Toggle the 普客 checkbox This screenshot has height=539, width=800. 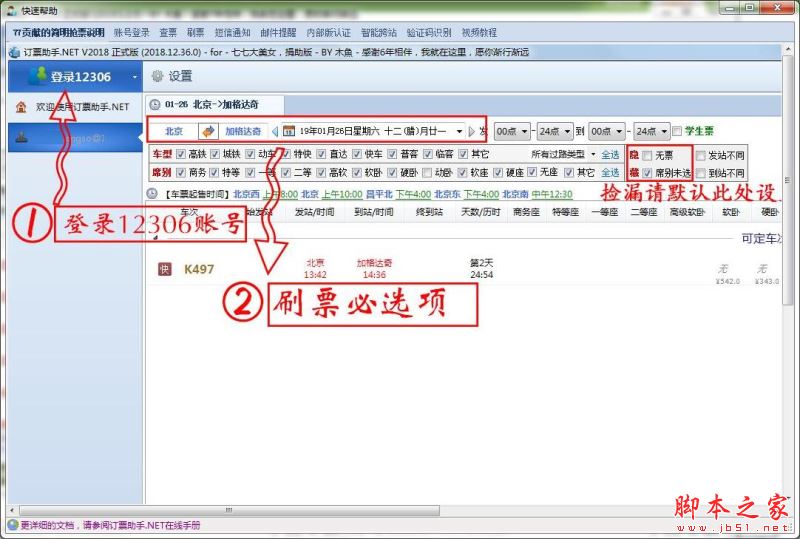[392, 154]
